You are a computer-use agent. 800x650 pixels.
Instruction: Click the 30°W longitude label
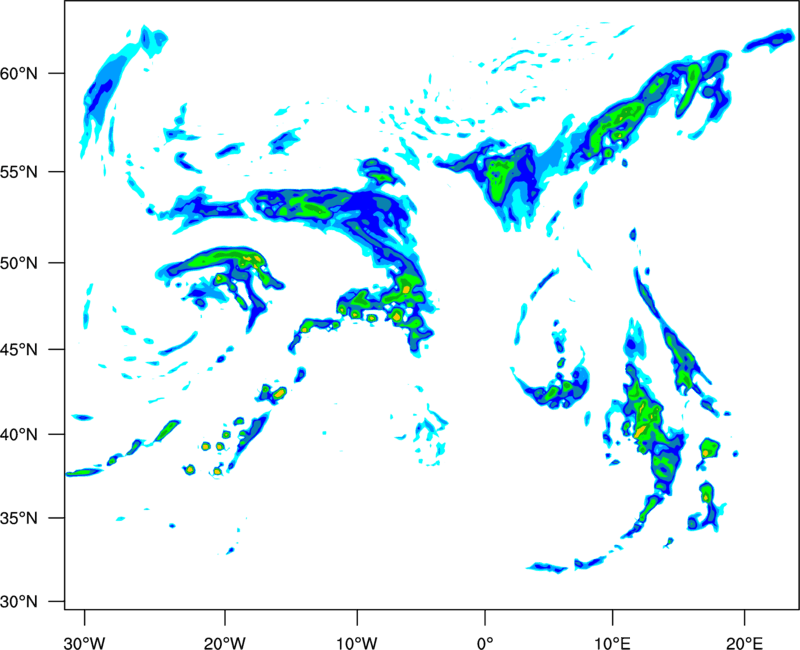tap(84, 643)
